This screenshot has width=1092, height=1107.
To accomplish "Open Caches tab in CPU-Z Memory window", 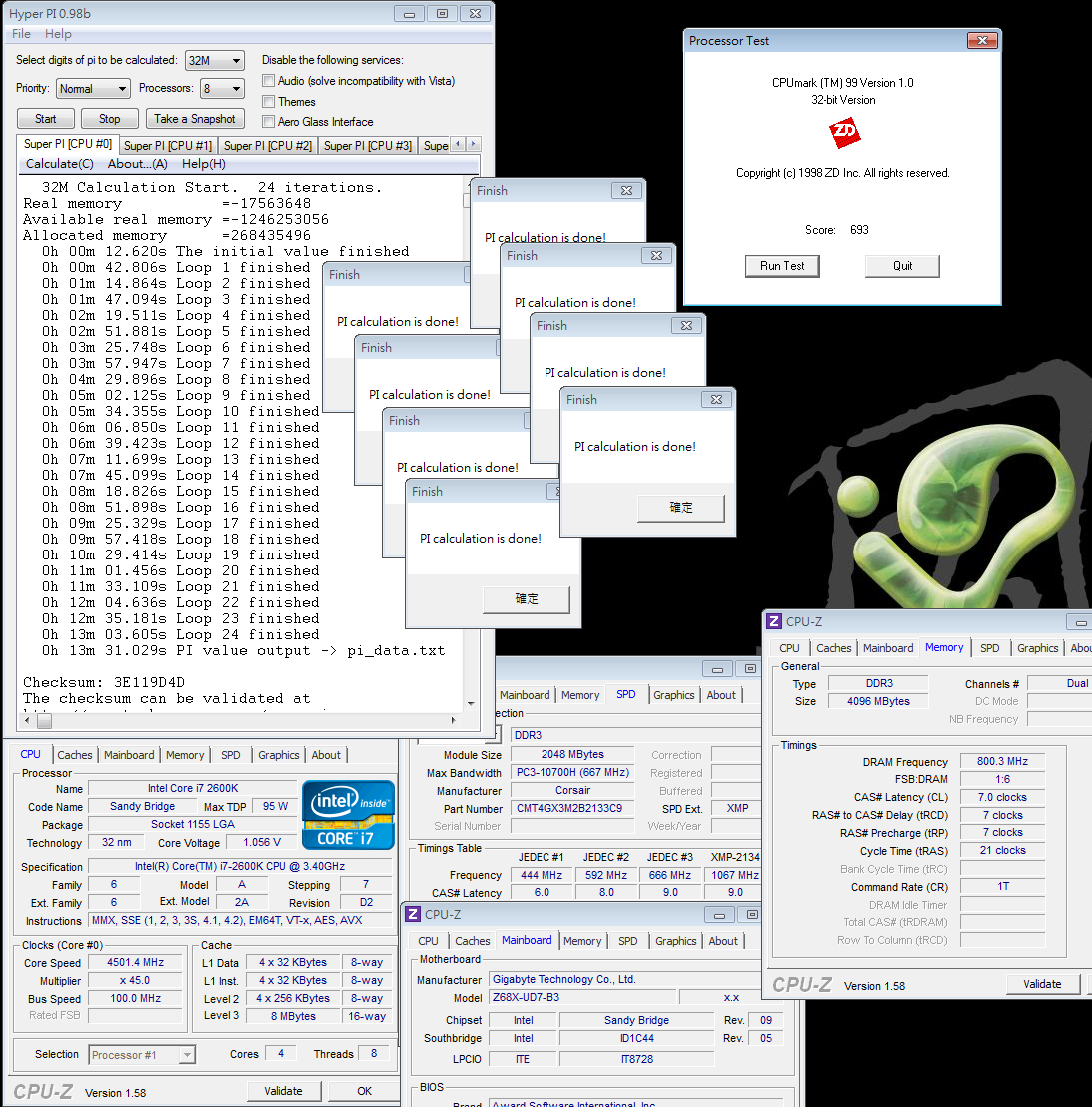I will pos(834,648).
